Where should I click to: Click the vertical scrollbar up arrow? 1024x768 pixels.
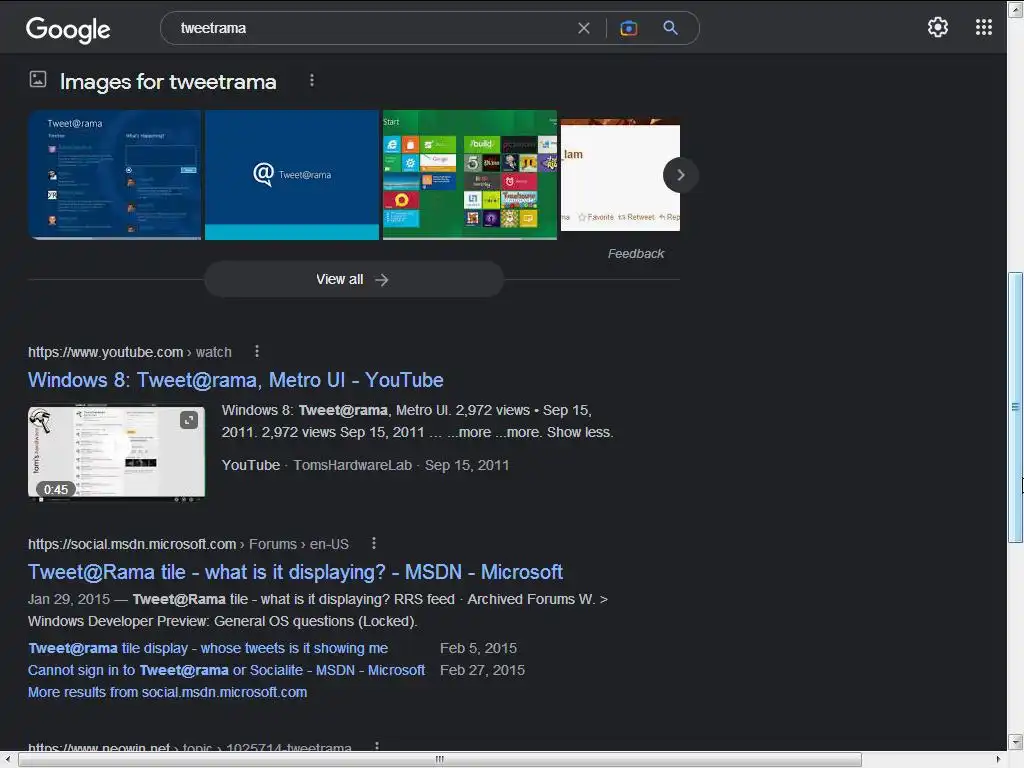click(1015, 9)
